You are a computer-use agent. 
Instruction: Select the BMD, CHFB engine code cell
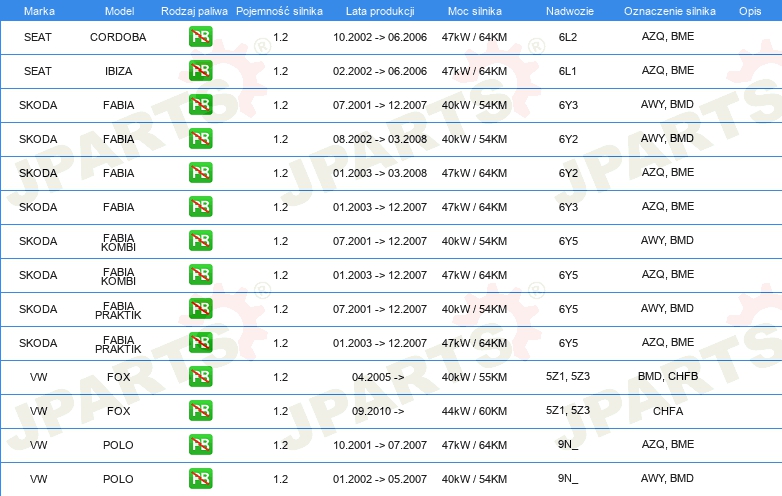pyautogui.click(x=667, y=377)
